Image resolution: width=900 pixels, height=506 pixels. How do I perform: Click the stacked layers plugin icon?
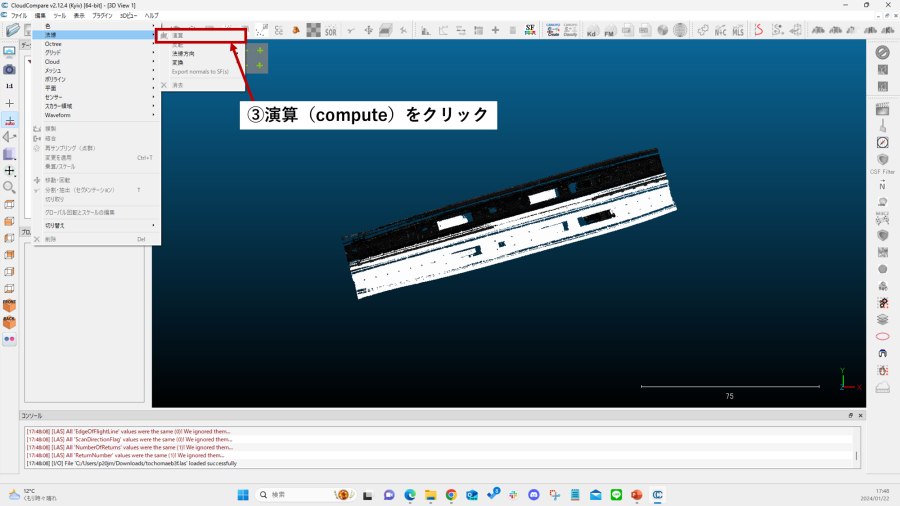point(882,319)
